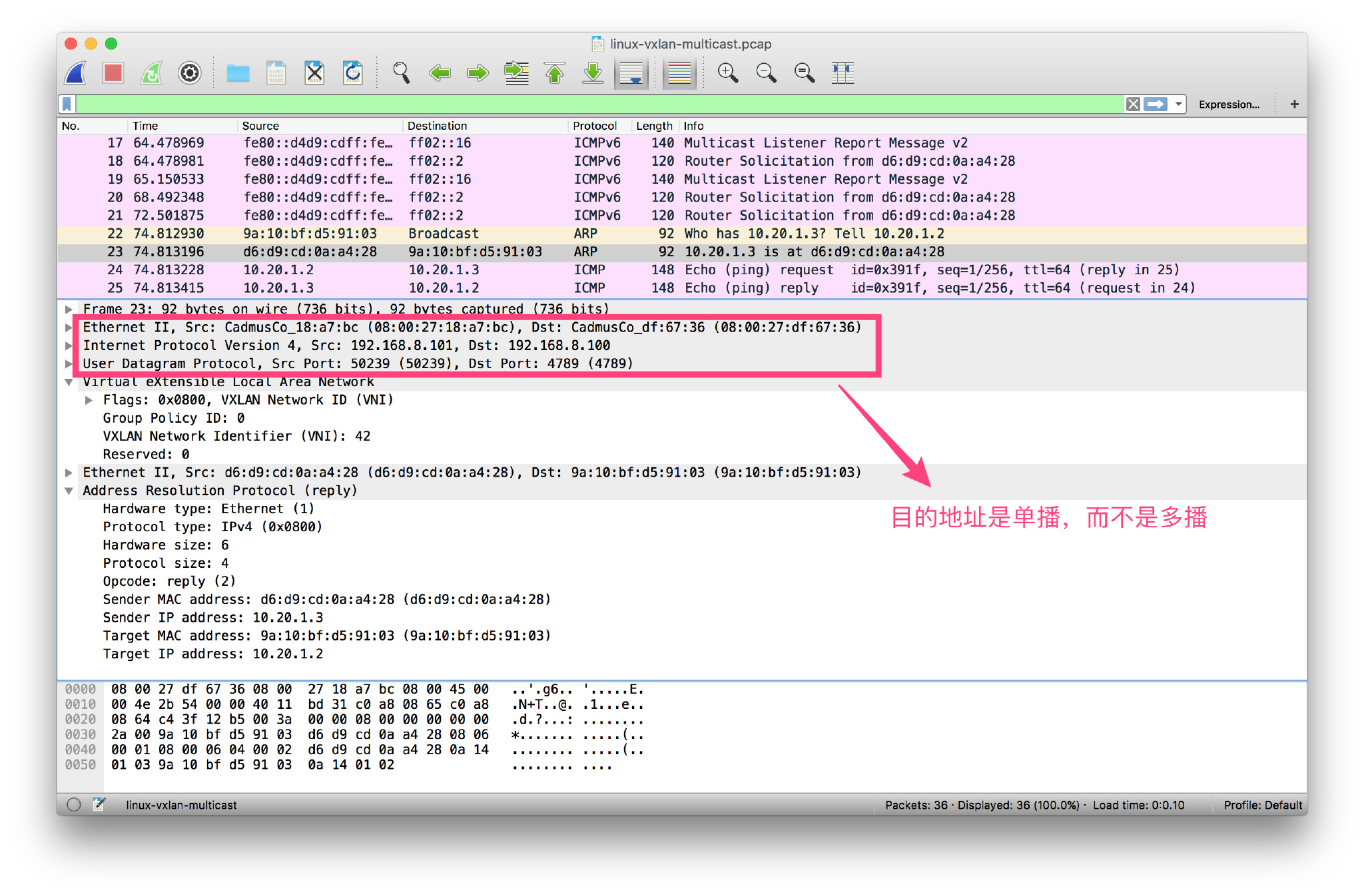Expand inner Ethernet II d6:d9:cd:0a:a4:28 section

click(x=69, y=473)
